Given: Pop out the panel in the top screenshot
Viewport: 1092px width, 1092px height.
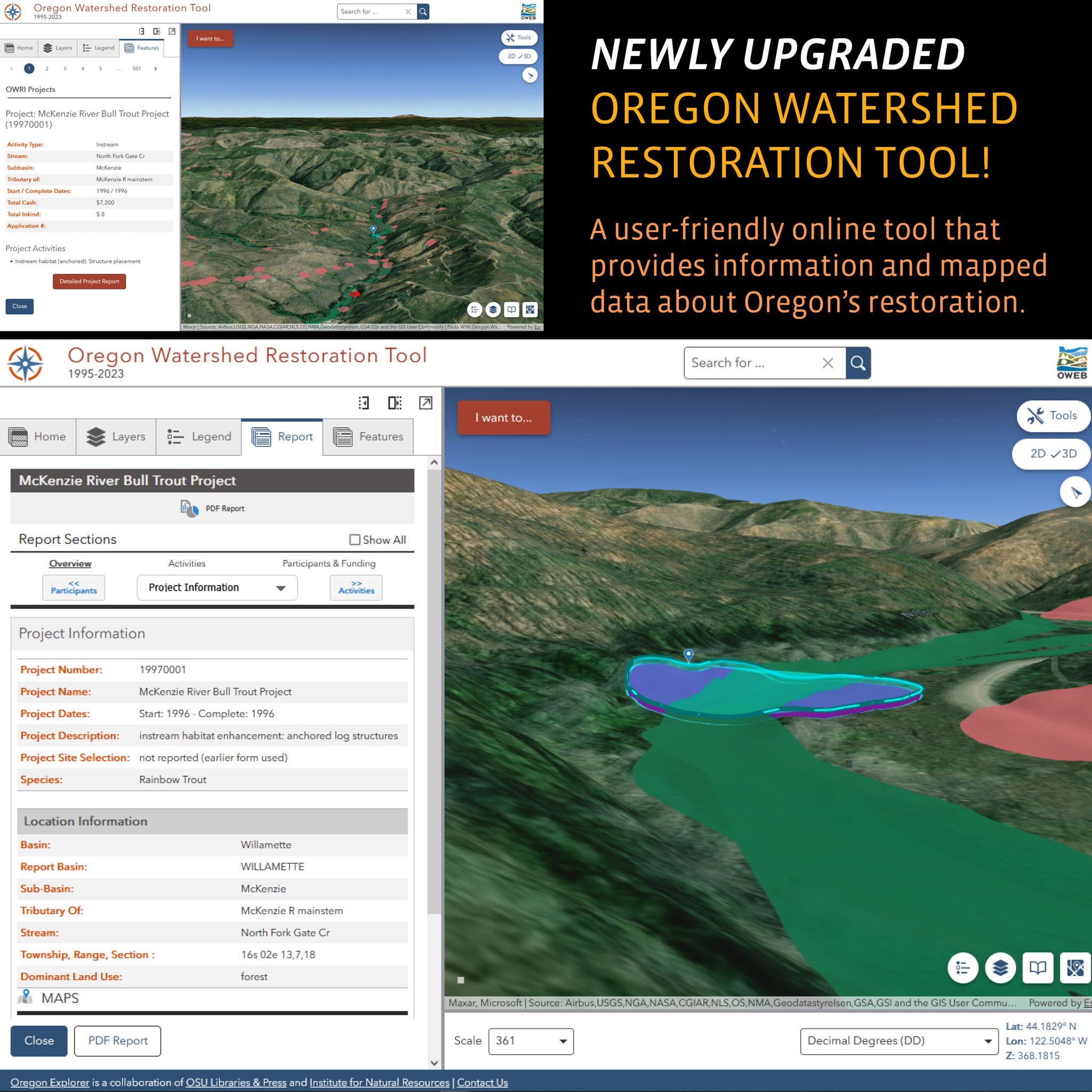Looking at the screenshot, I should [x=172, y=31].
